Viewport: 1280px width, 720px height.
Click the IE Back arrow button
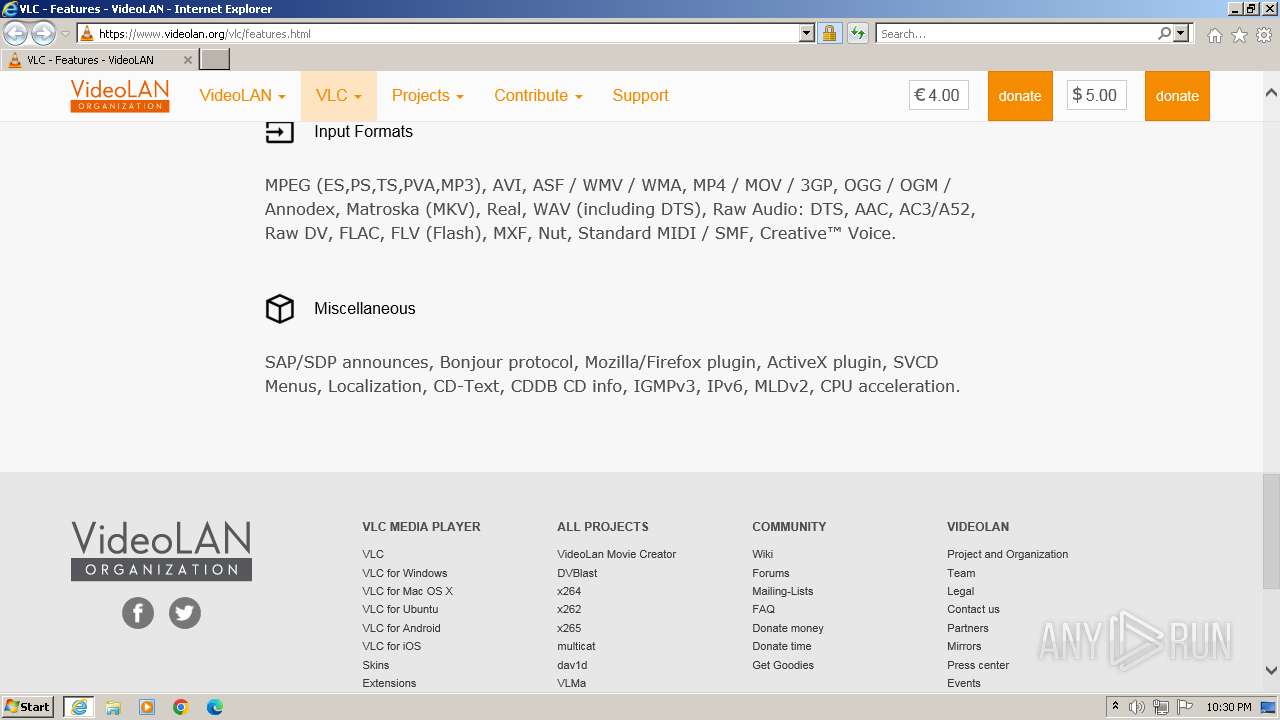pos(16,33)
